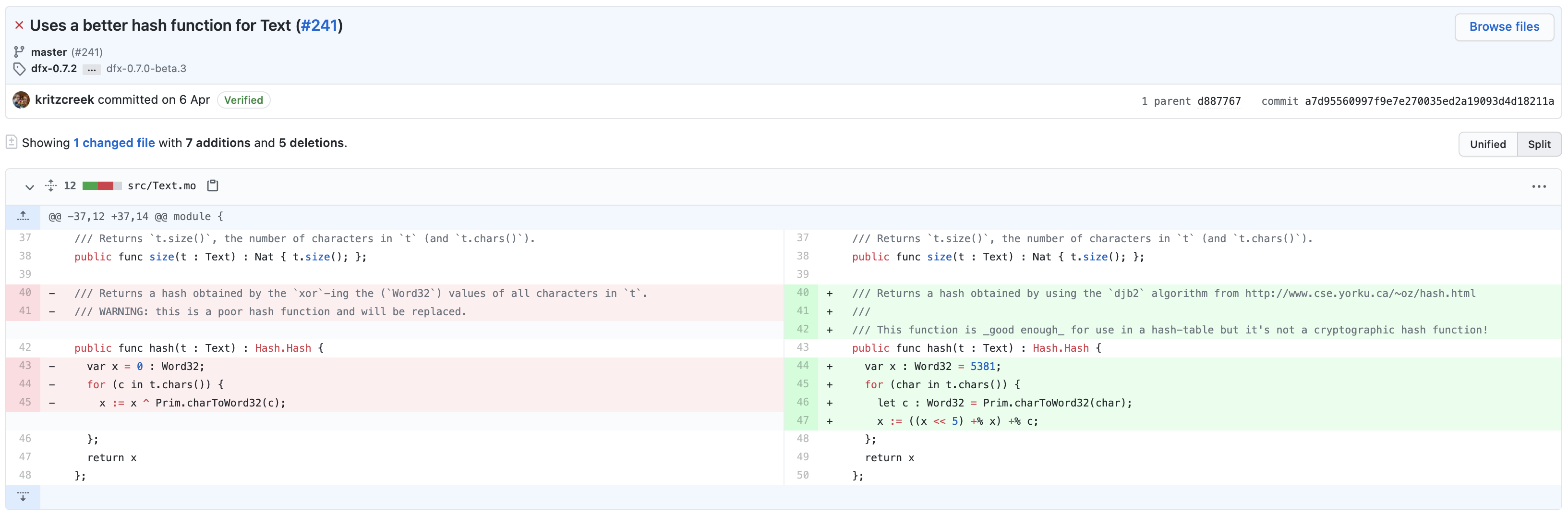Open the master branch link
Screen dimensions: 1568x517
click(48, 52)
